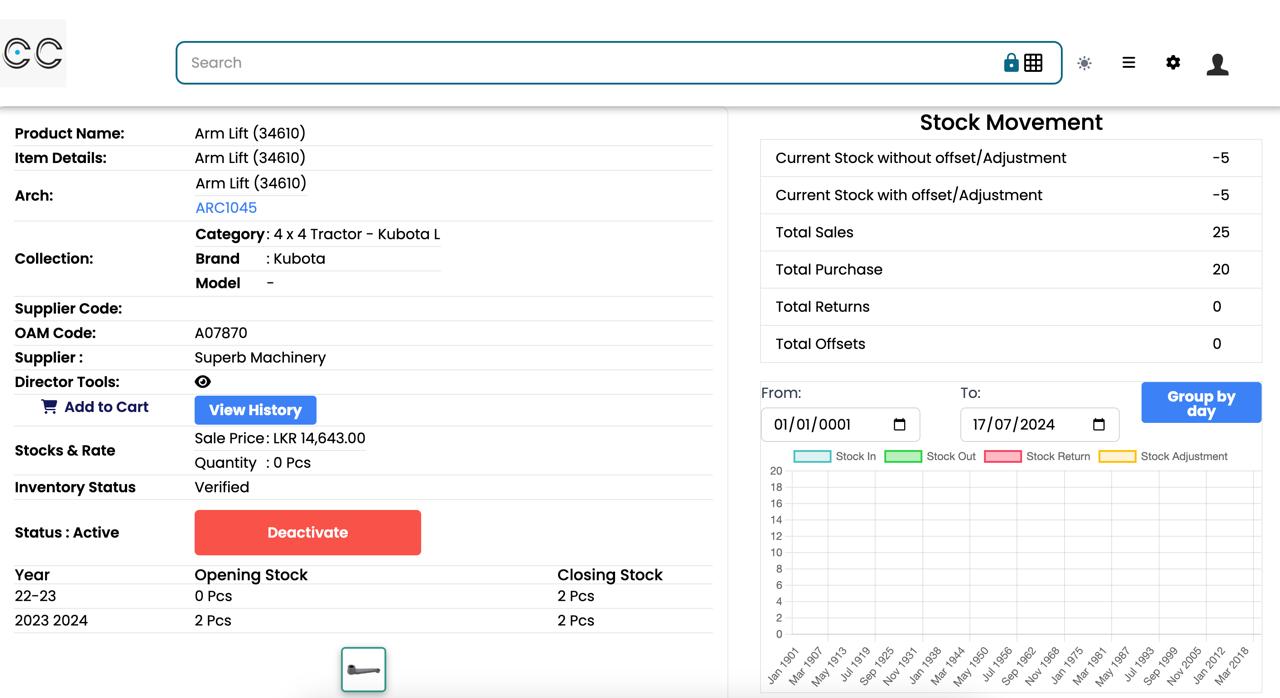Open the hamburger menu icon

1128,63
